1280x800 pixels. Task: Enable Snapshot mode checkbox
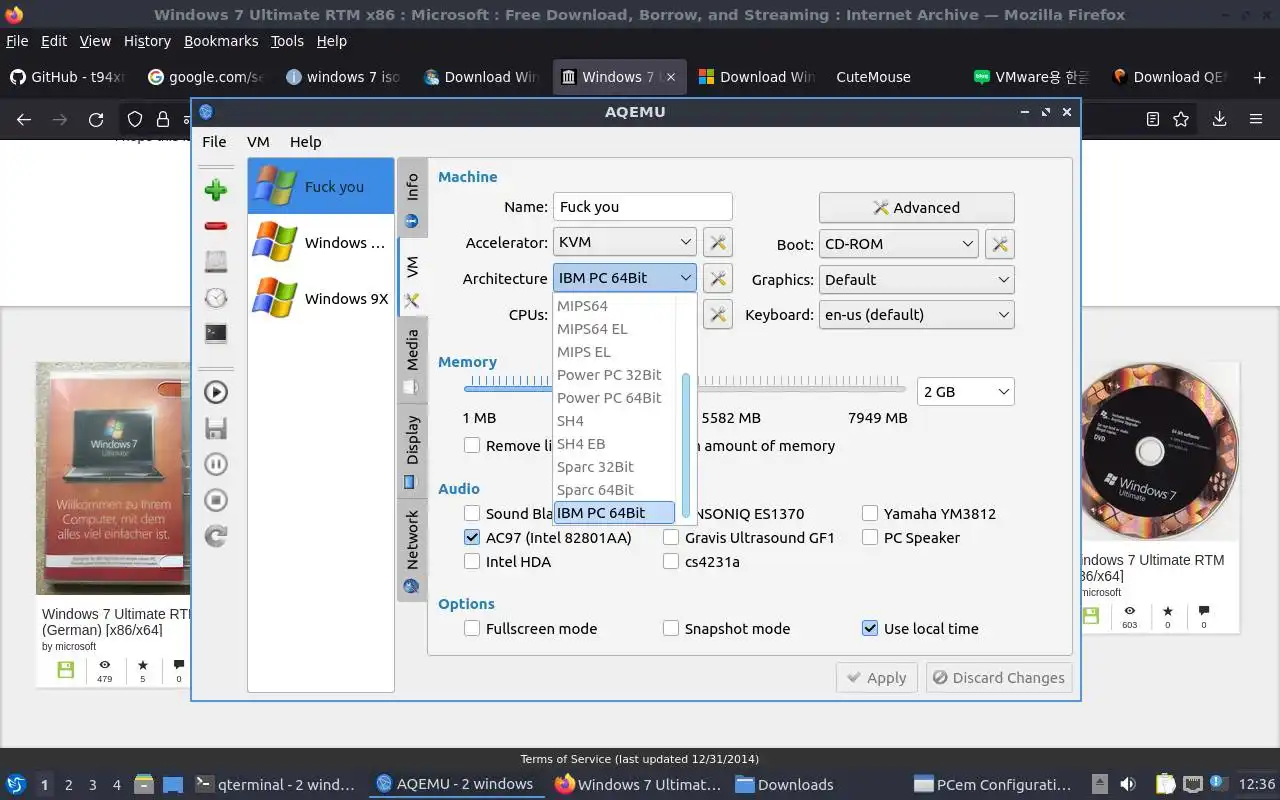(x=671, y=628)
